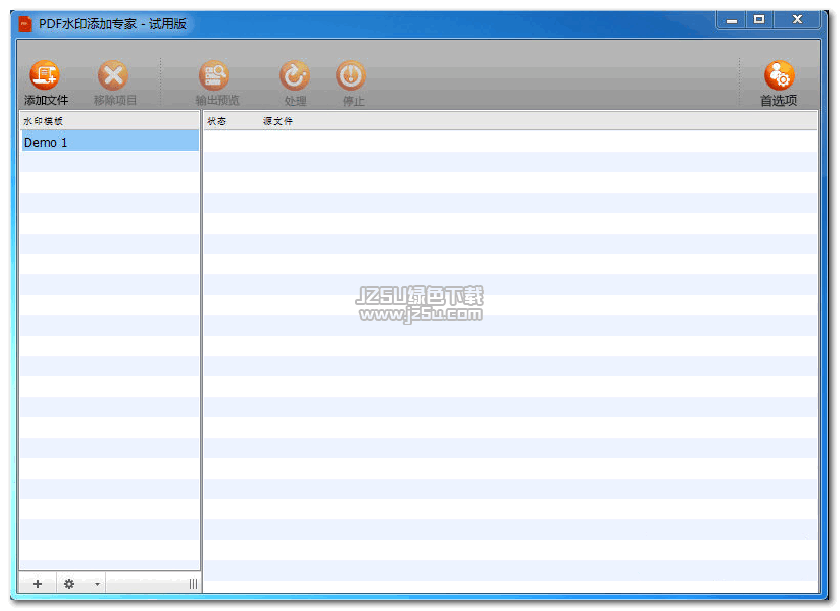Click the panel resize grip at bottom

193,584
